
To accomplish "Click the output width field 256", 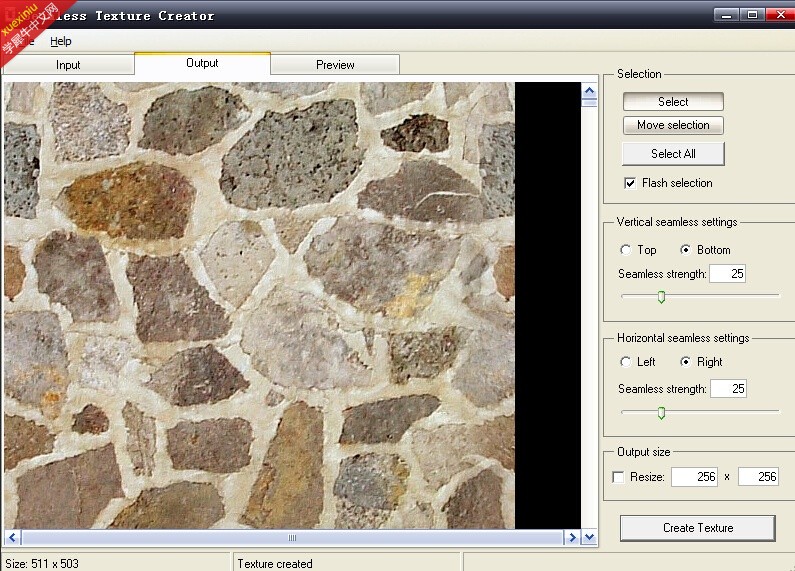I will pyautogui.click(x=695, y=477).
